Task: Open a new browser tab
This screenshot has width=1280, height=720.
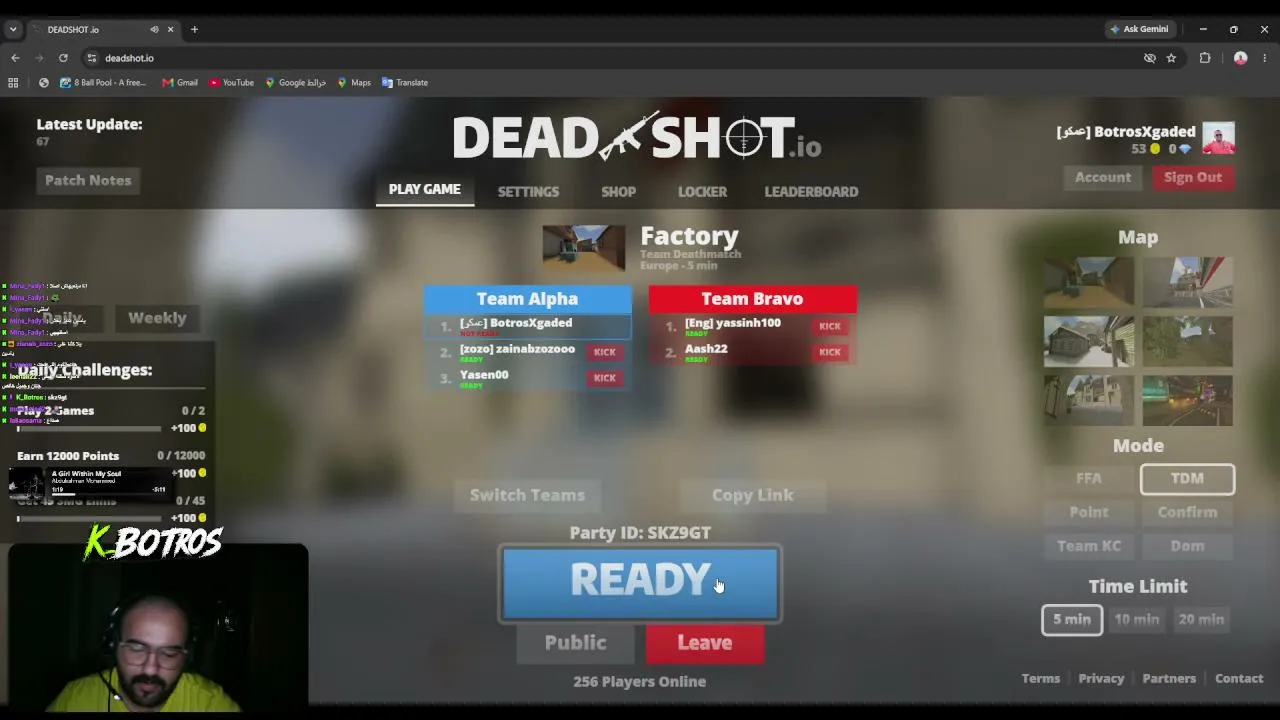Action: point(194,30)
